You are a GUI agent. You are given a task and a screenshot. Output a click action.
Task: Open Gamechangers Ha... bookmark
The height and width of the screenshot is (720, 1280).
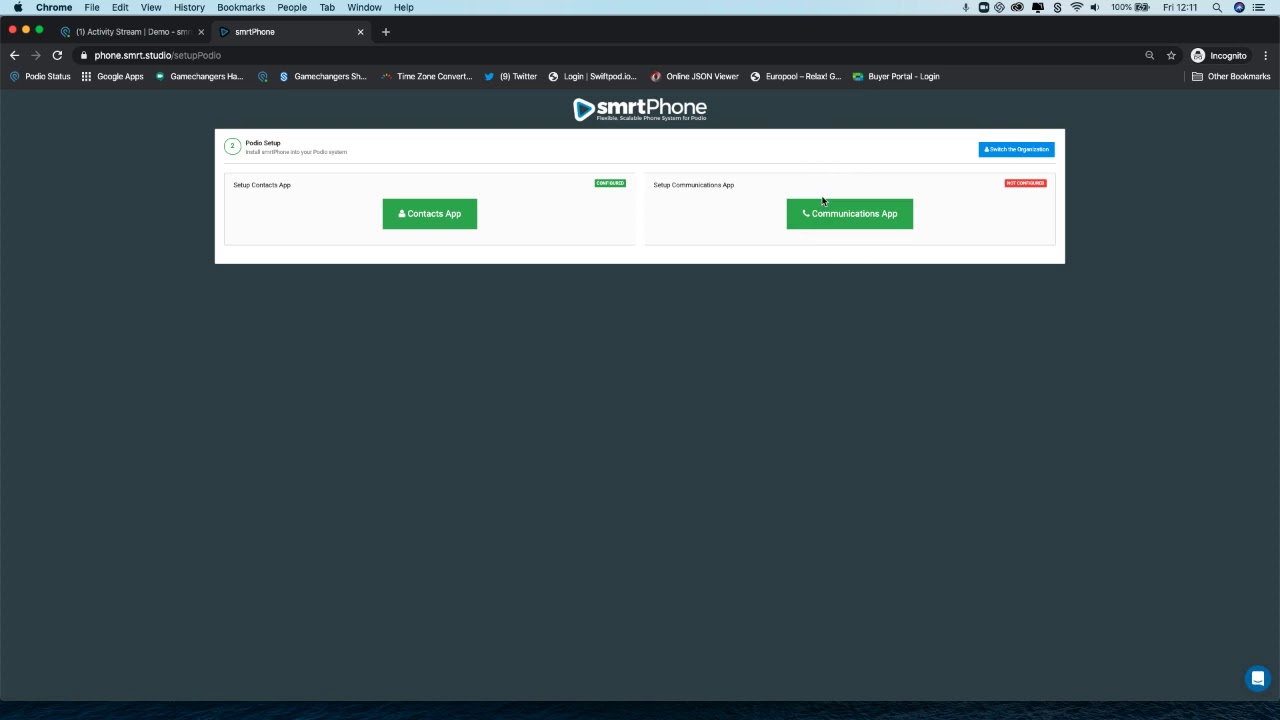(199, 76)
